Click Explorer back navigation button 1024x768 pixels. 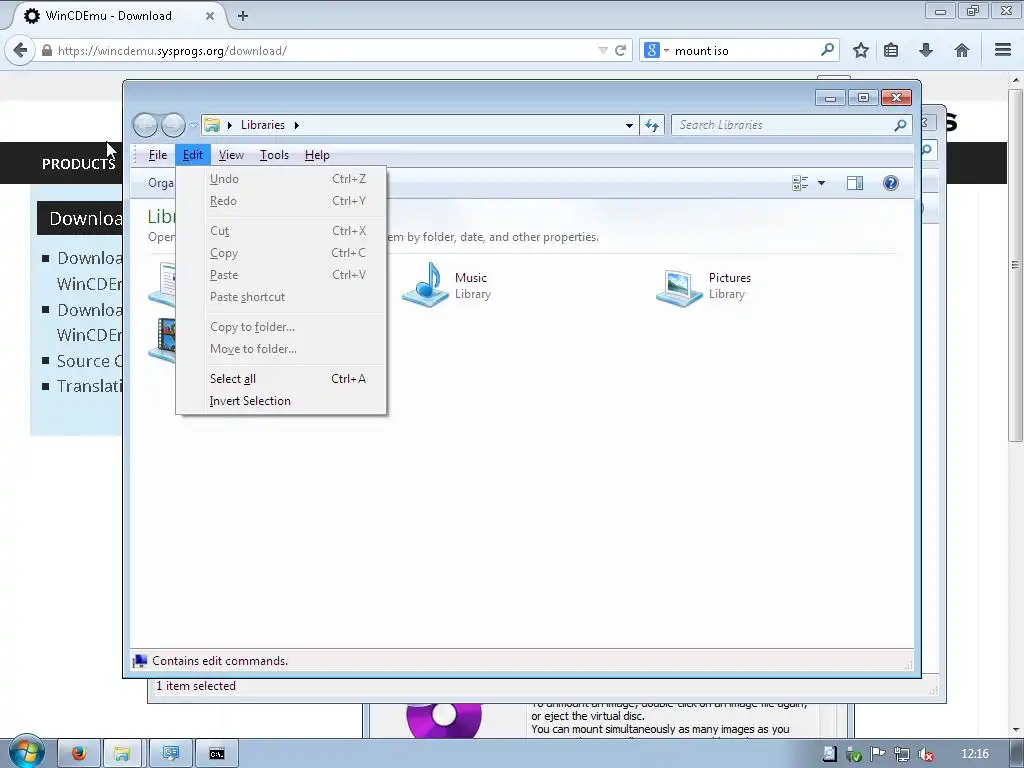coord(145,125)
